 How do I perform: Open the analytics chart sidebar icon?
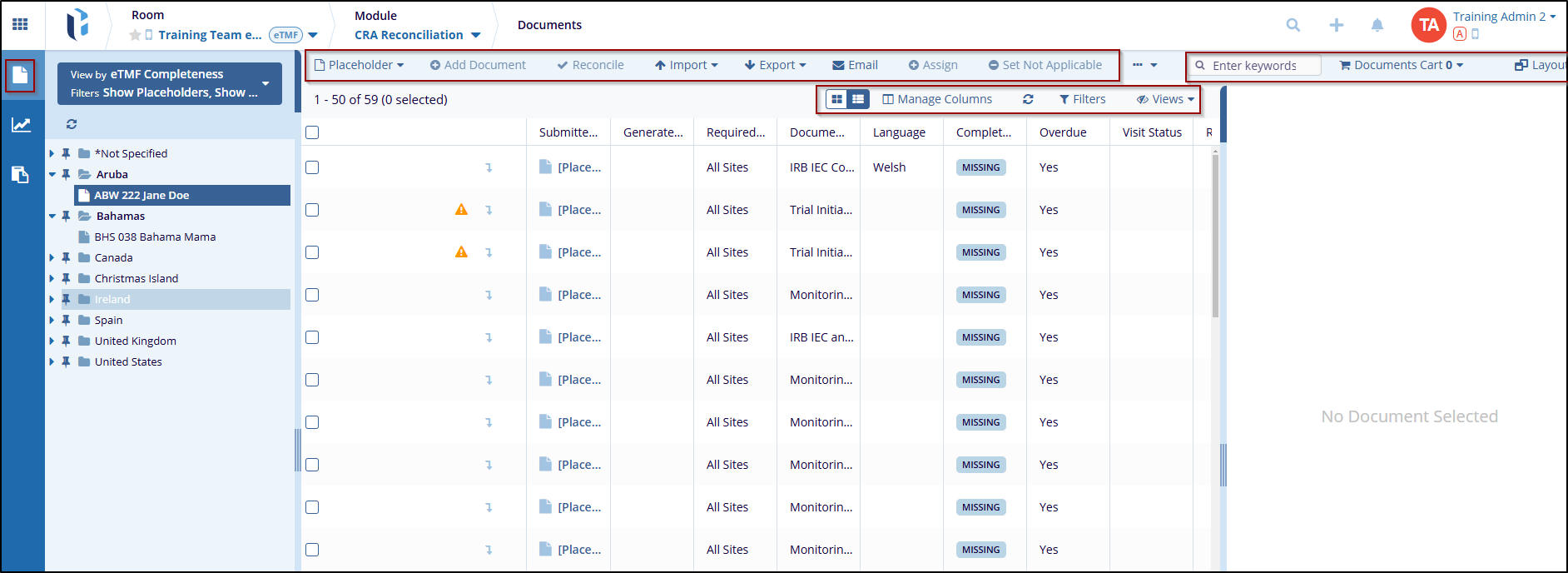[x=21, y=125]
